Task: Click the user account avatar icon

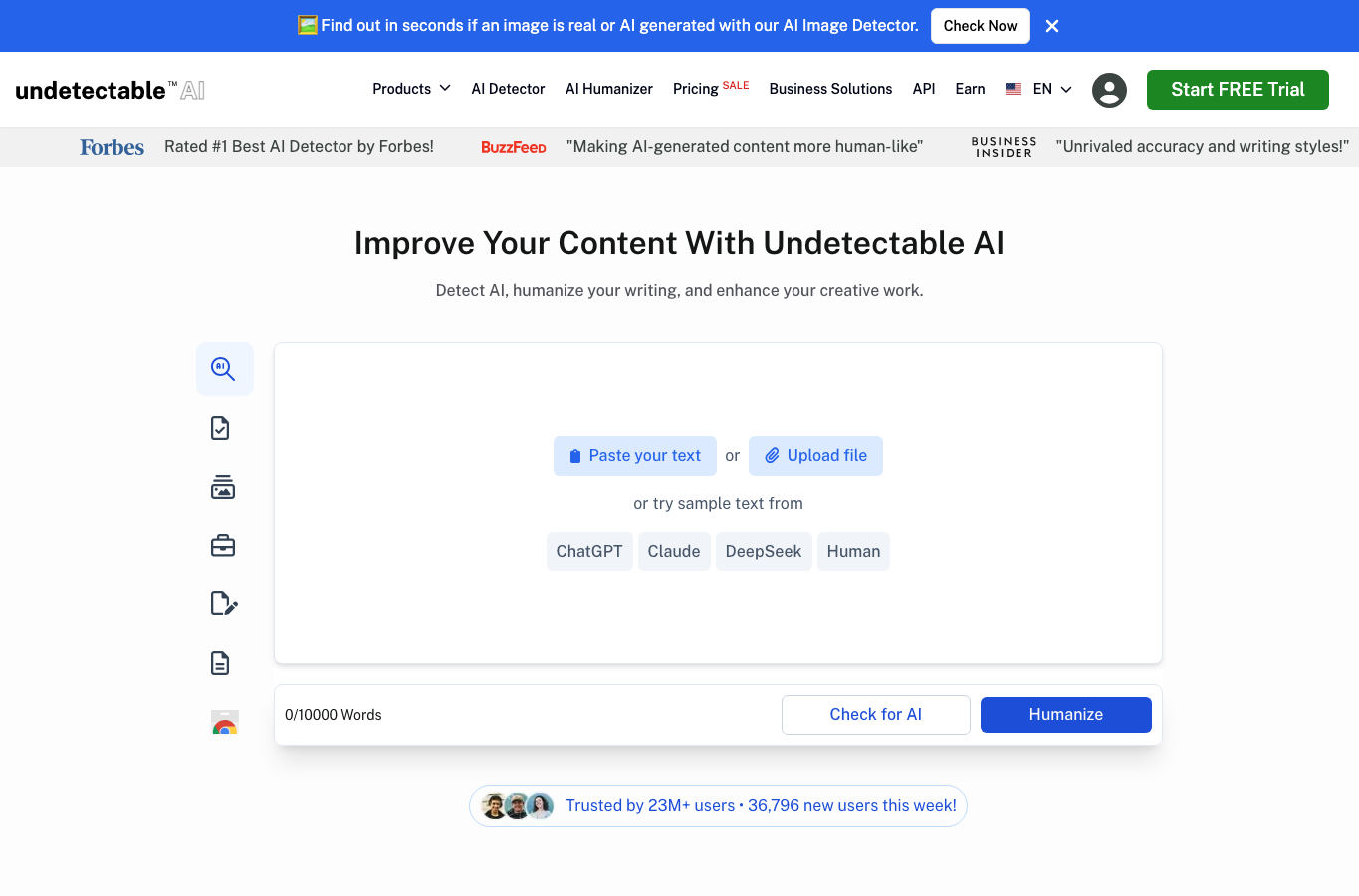Action: (1109, 90)
